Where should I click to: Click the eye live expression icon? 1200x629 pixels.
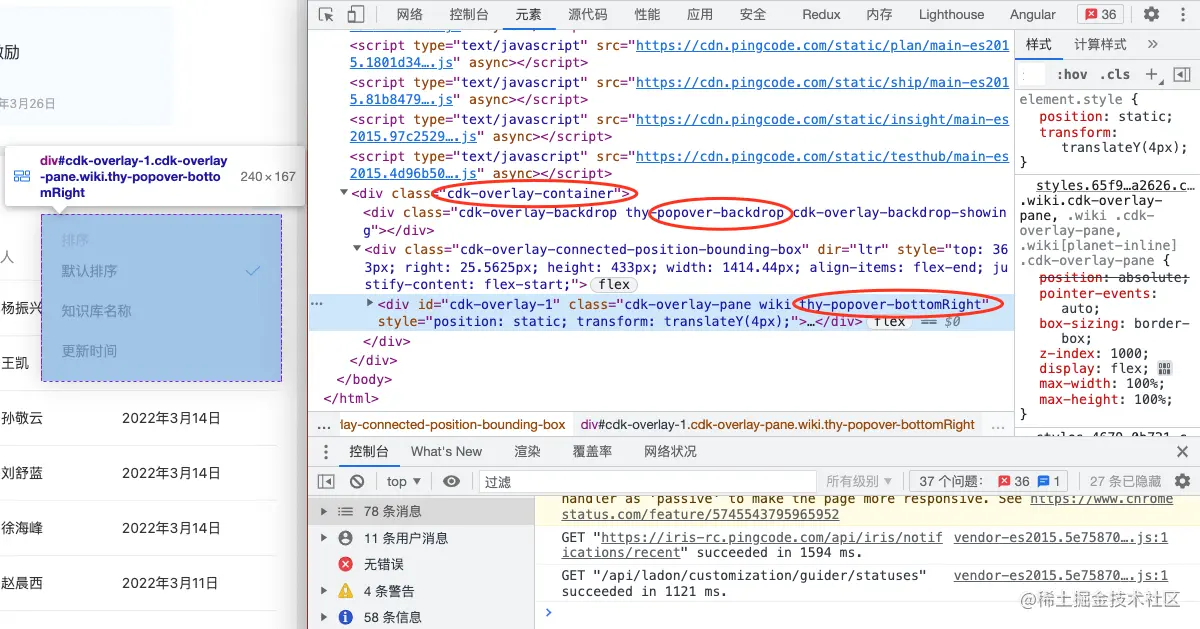pos(451,481)
